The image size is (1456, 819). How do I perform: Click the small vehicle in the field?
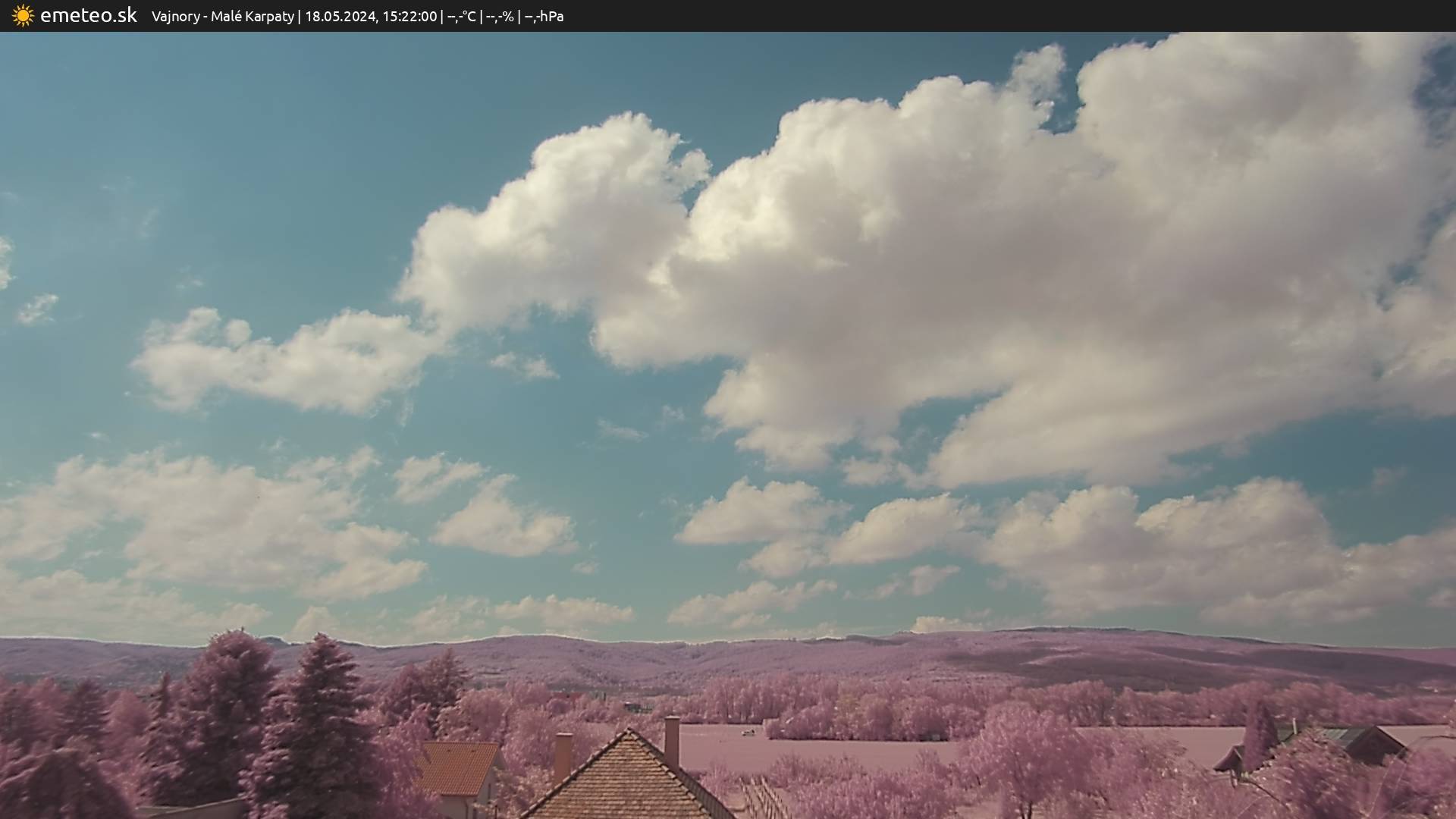(x=748, y=733)
